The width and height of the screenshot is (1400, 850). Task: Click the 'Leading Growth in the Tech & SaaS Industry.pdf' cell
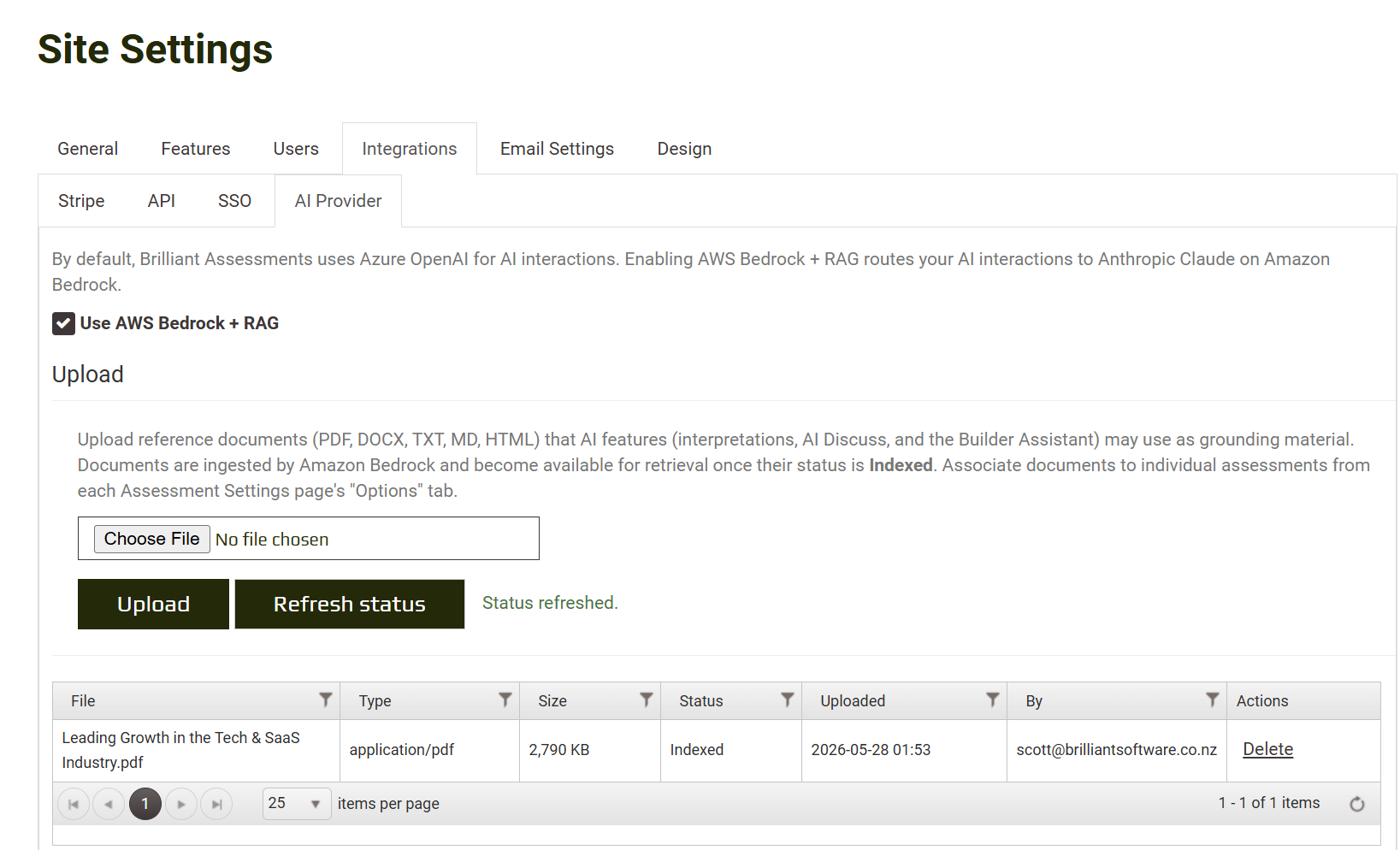click(196, 750)
